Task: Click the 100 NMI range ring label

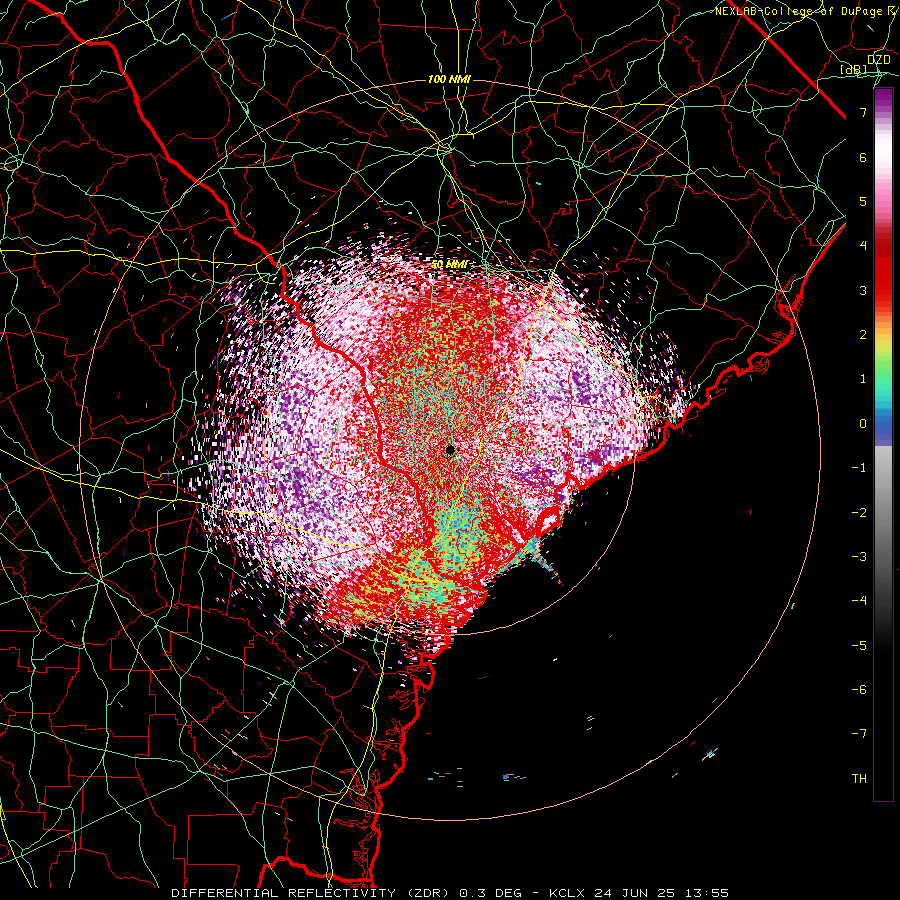Action: (x=449, y=79)
